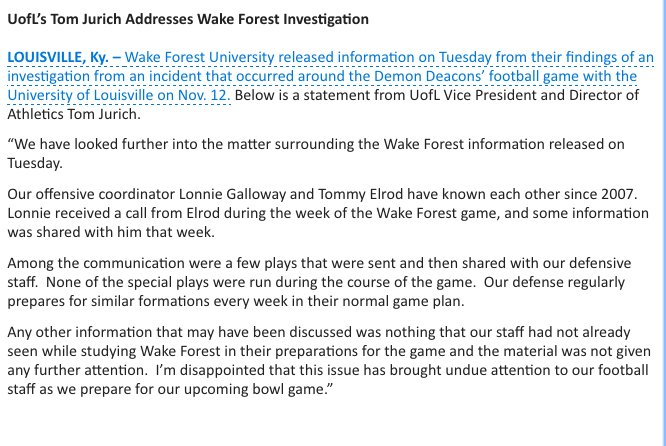Click the "seen while studying Wake Forest" line

click(x=329, y=351)
